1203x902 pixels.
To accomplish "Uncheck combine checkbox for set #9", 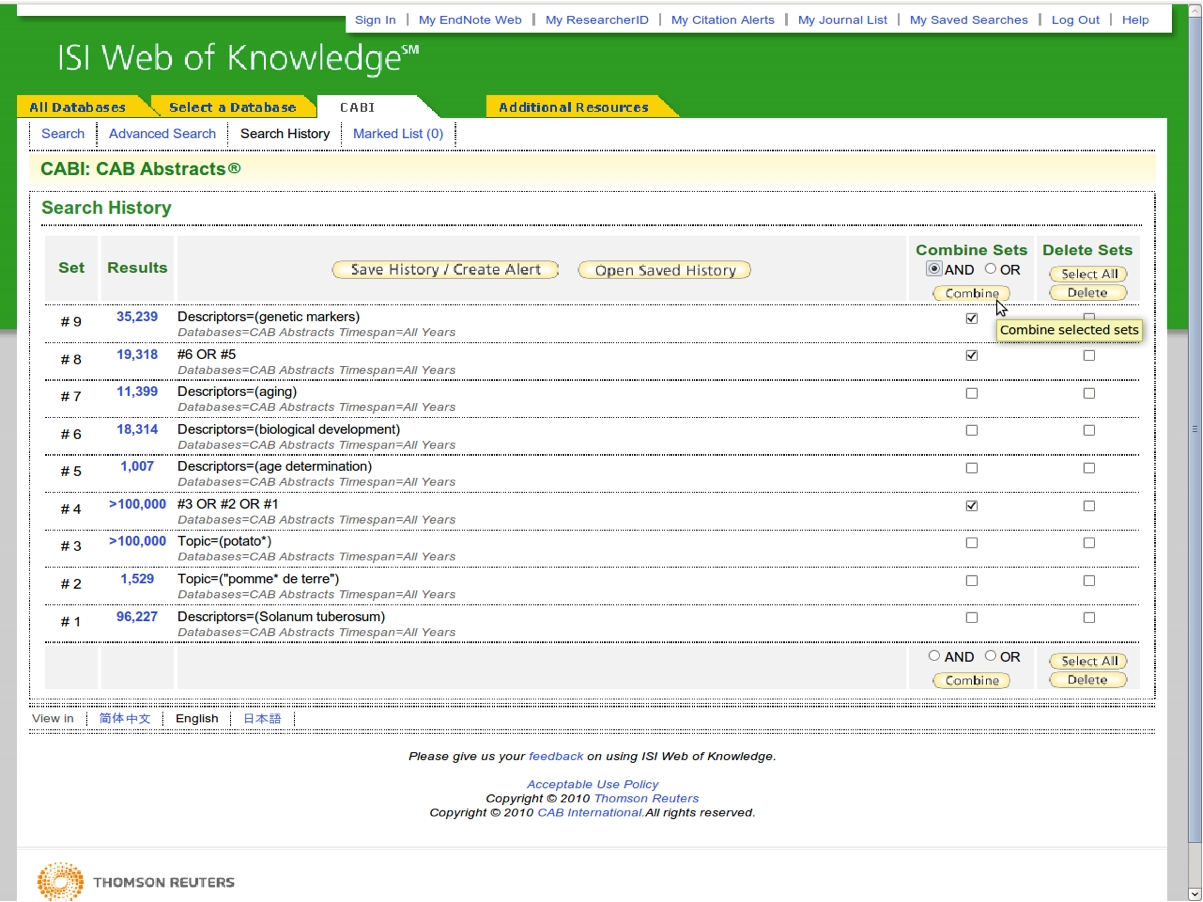I will pyautogui.click(x=972, y=319).
